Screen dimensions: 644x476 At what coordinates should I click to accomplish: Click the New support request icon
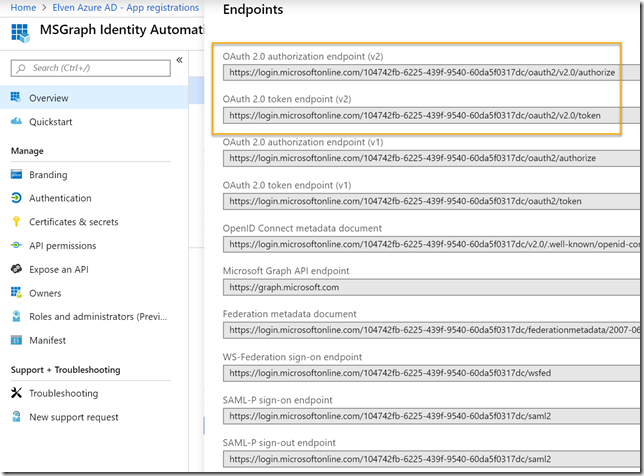click(16, 416)
